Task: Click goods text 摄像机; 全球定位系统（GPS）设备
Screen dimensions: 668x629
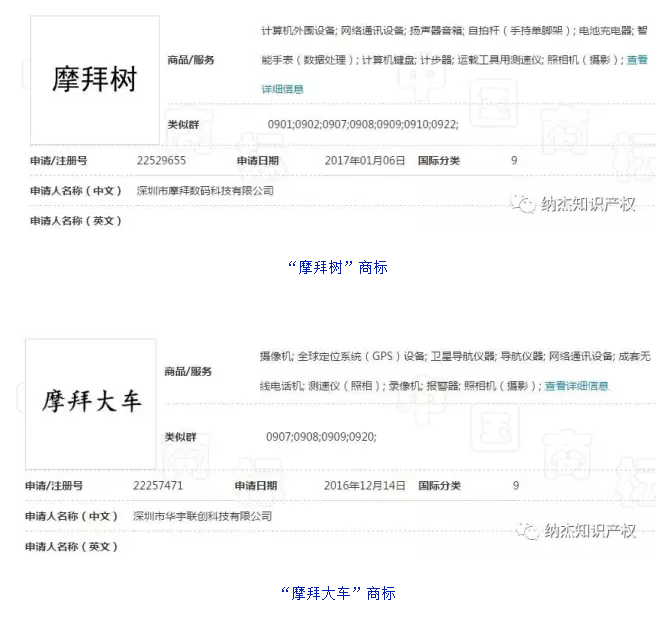Action: (343, 356)
